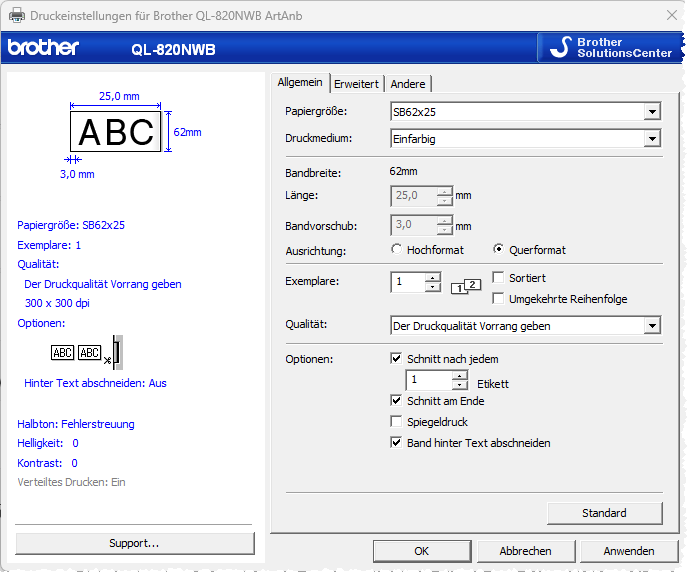
Task: Click the Bandvorschub input field
Action: pos(414,225)
